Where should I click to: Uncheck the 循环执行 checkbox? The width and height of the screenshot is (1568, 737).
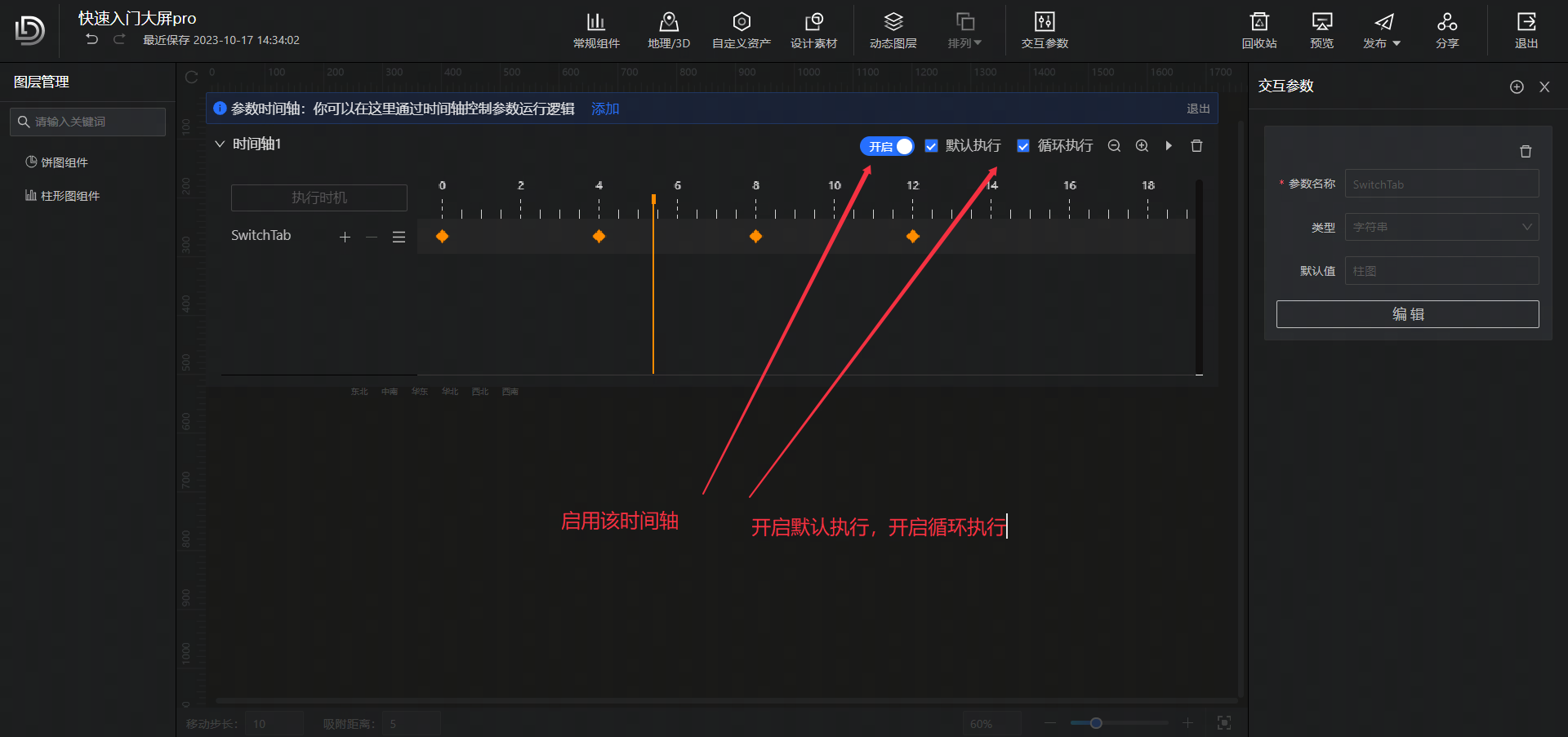pyautogui.click(x=1023, y=146)
